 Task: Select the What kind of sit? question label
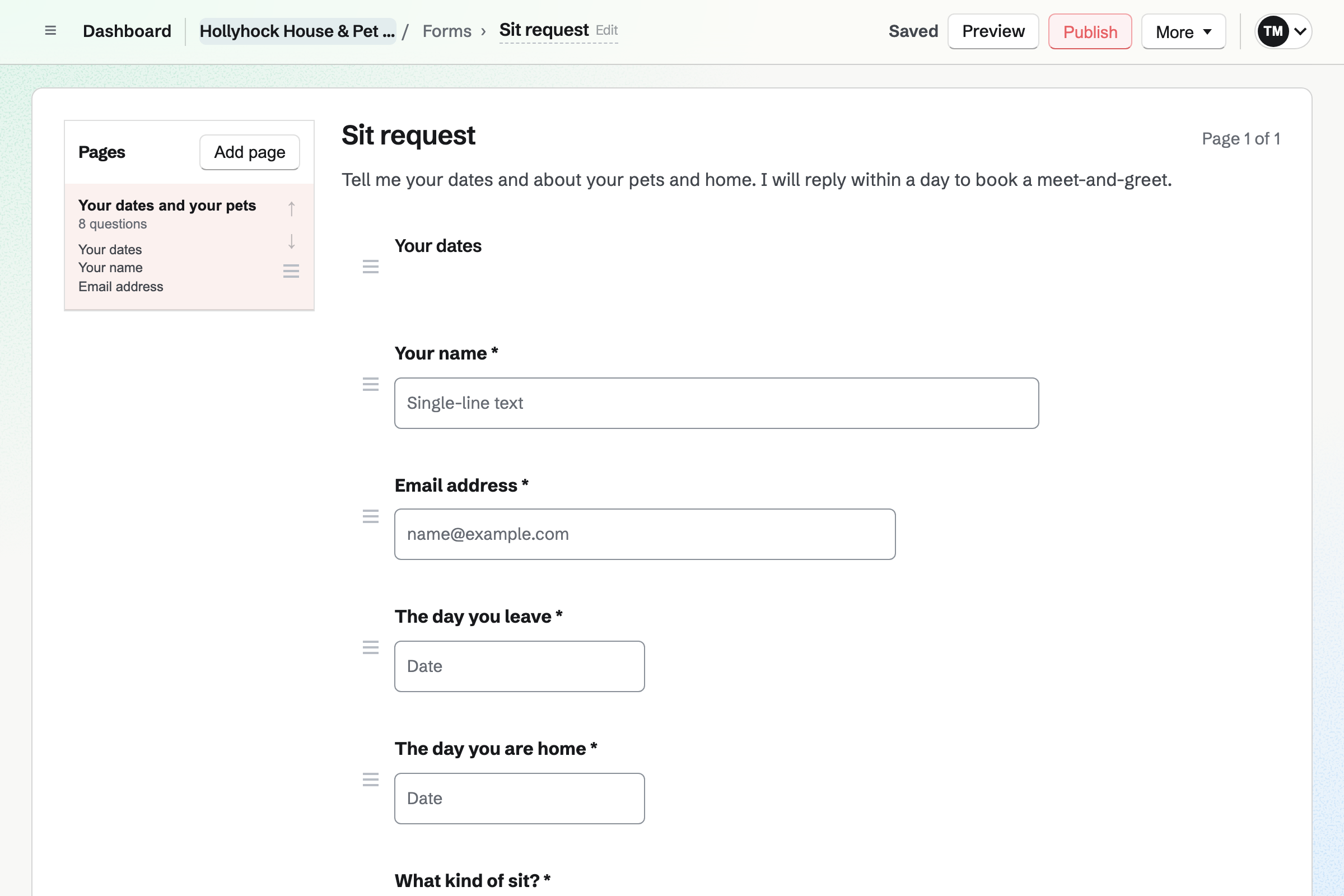[473, 880]
